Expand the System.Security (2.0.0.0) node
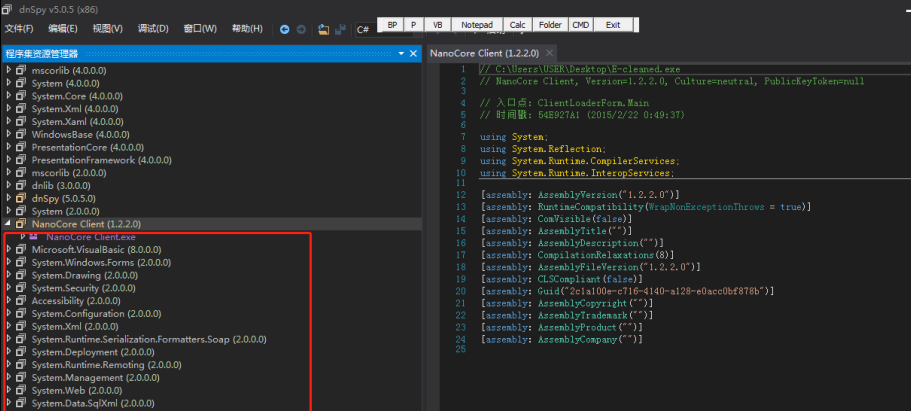The image size is (911, 411). point(9,288)
